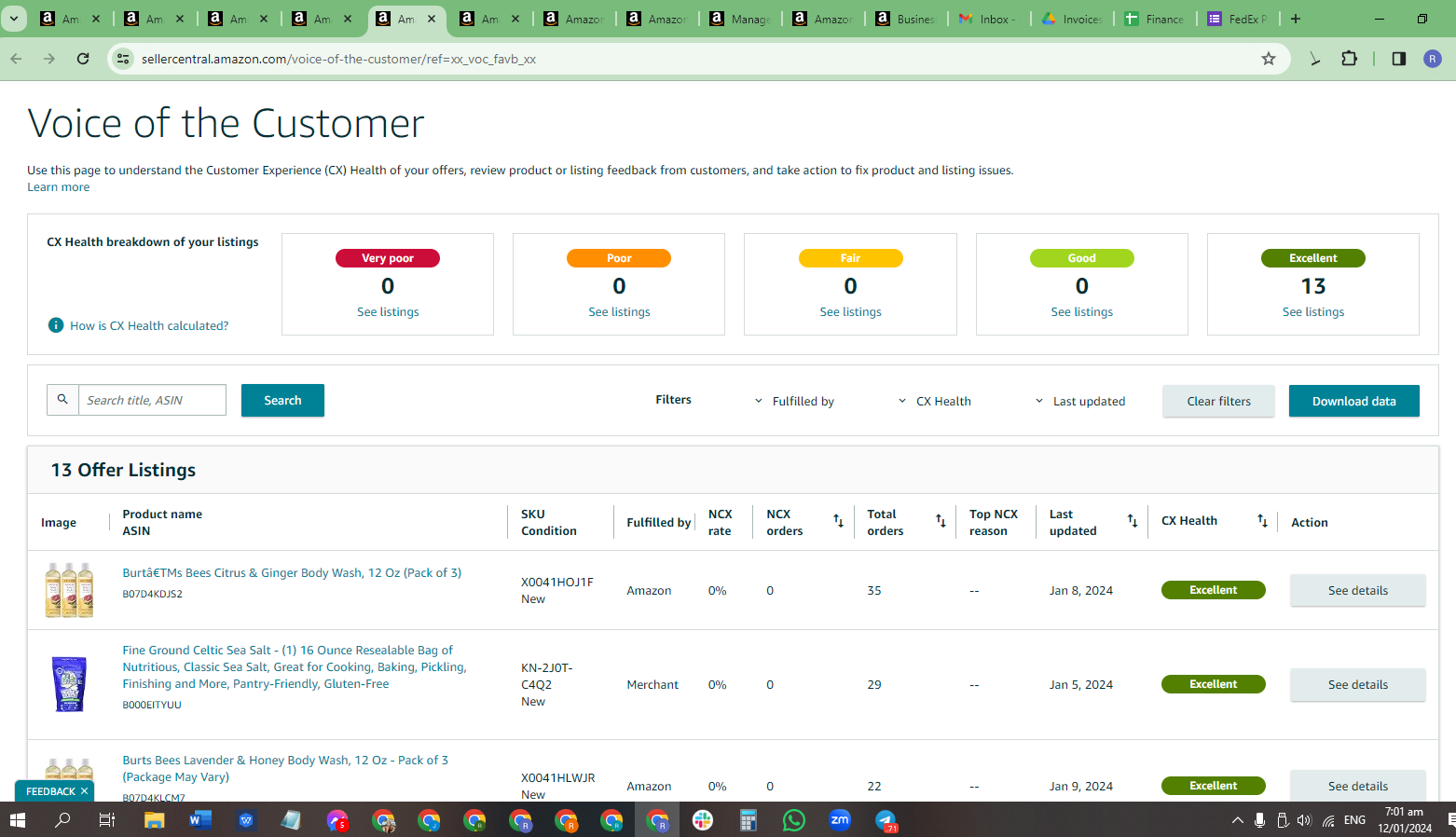This screenshot has height=837, width=1456.
Task: Open WhatsApp from the taskbar
Action: [x=793, y=820]
